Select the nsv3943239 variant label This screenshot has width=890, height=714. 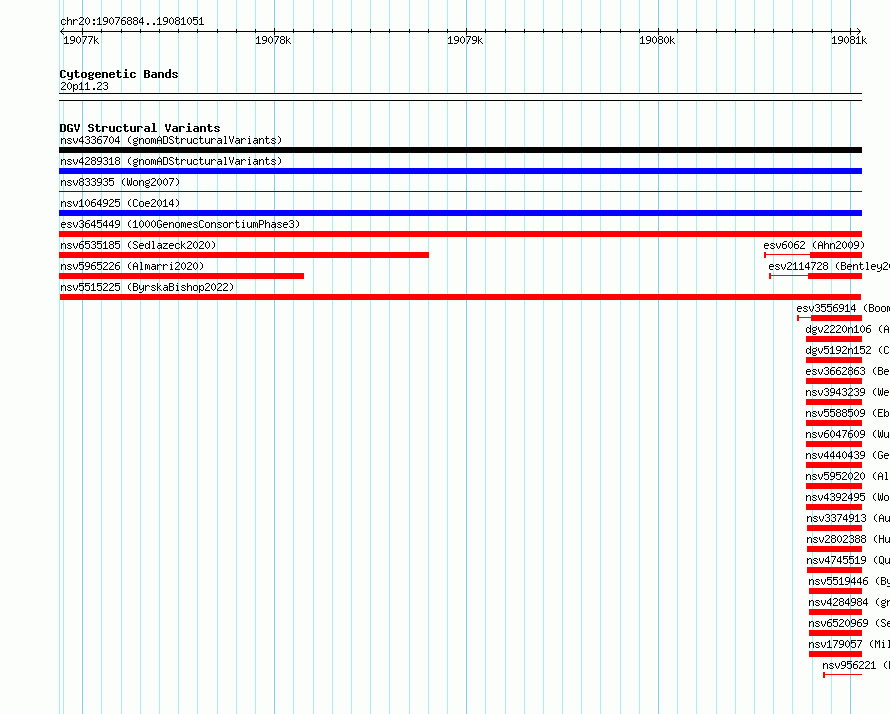847,392
